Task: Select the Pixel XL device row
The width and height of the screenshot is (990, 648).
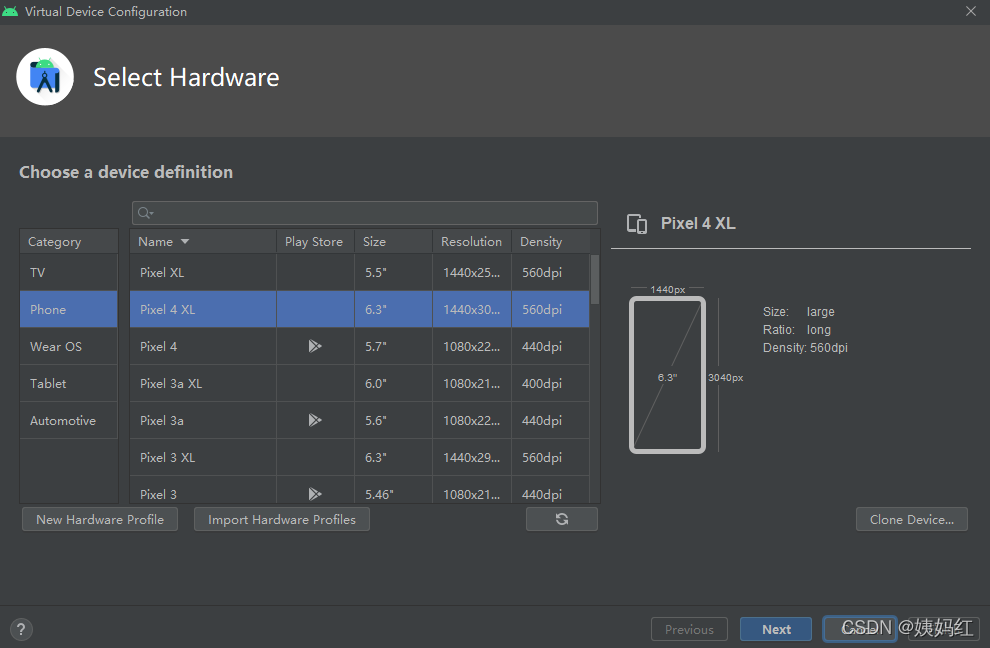Action: click(359, 272)
